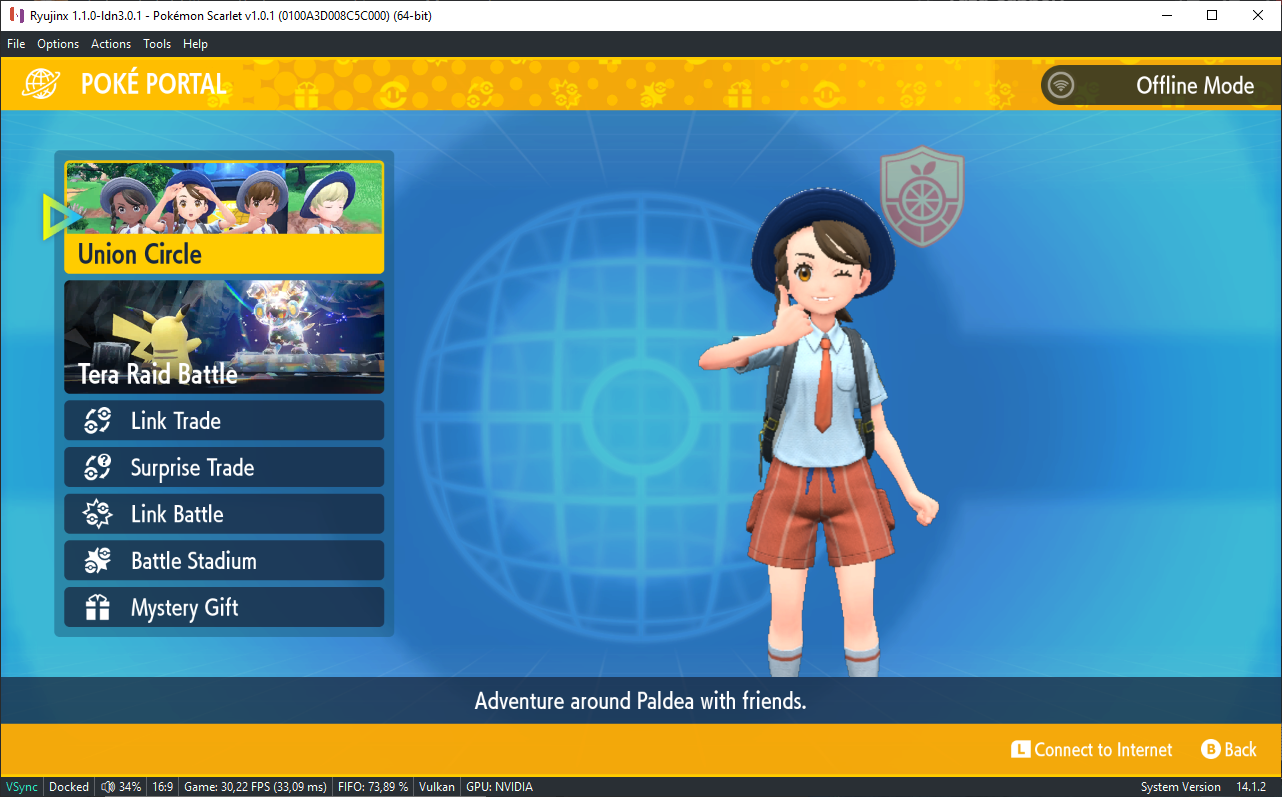
Task: Open the Surprise Trade option
Action: tap(224, 467)
